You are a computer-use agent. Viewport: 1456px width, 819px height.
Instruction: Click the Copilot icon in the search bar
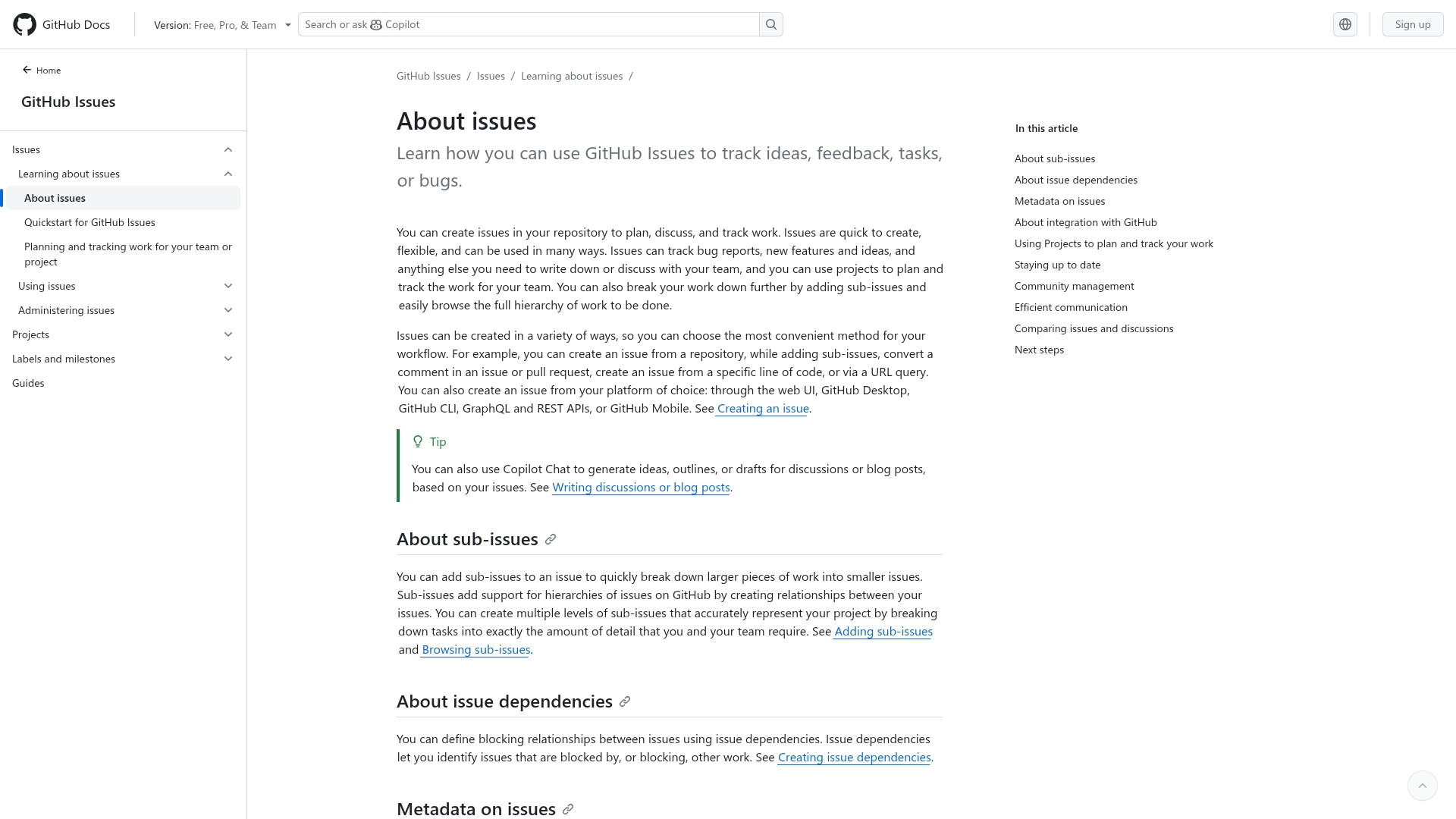tap(375, 24)
